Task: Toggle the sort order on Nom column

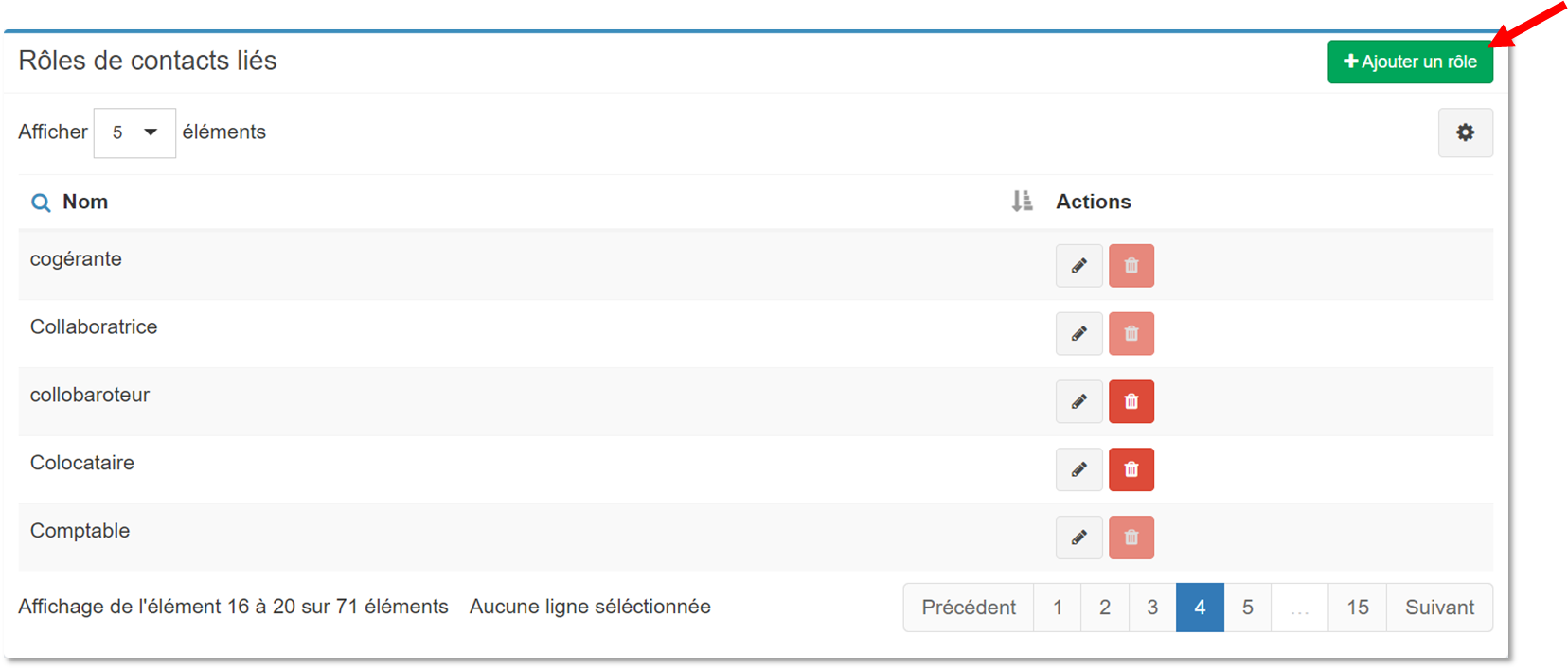Action: coord(1022,202)
